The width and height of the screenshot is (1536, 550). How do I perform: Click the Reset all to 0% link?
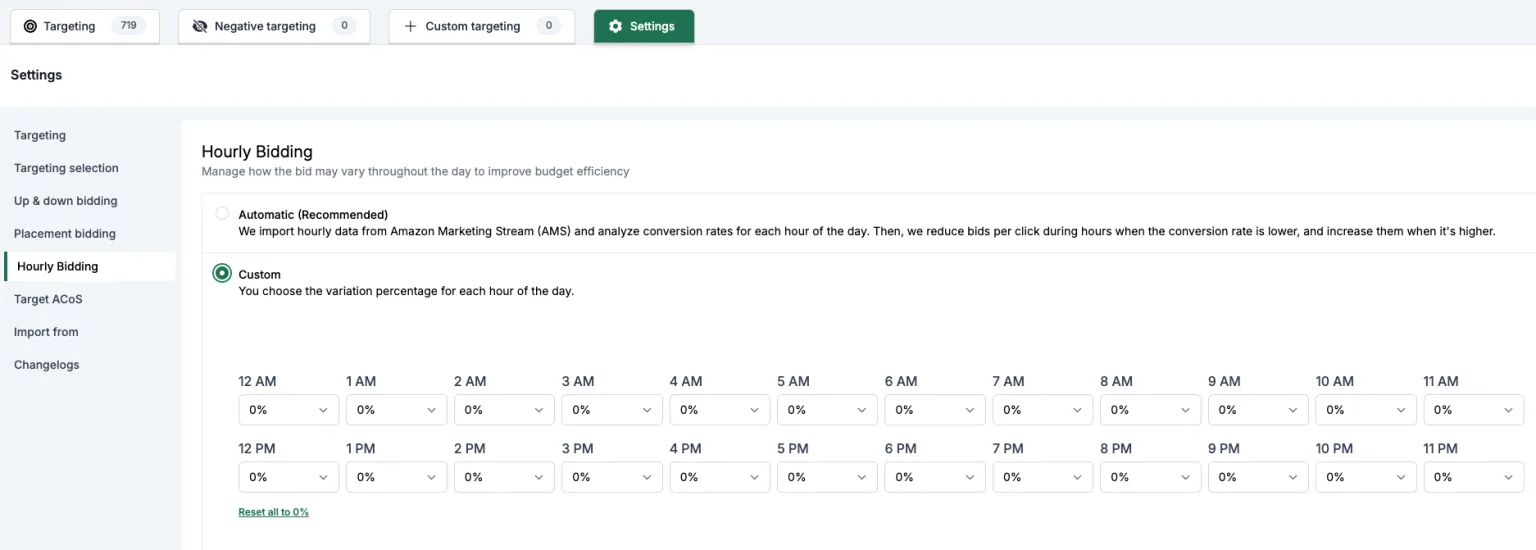(x=274, y=512)
